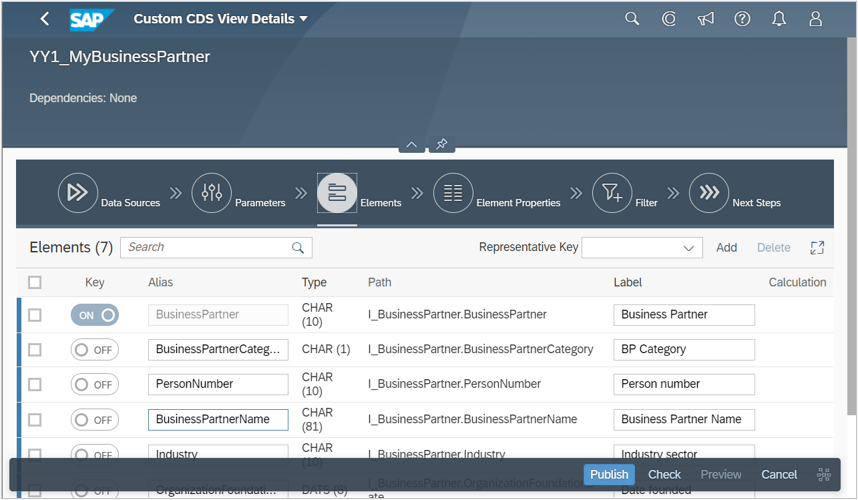Edit the BusinessPartnerCateg... alias field

[218, 350]
